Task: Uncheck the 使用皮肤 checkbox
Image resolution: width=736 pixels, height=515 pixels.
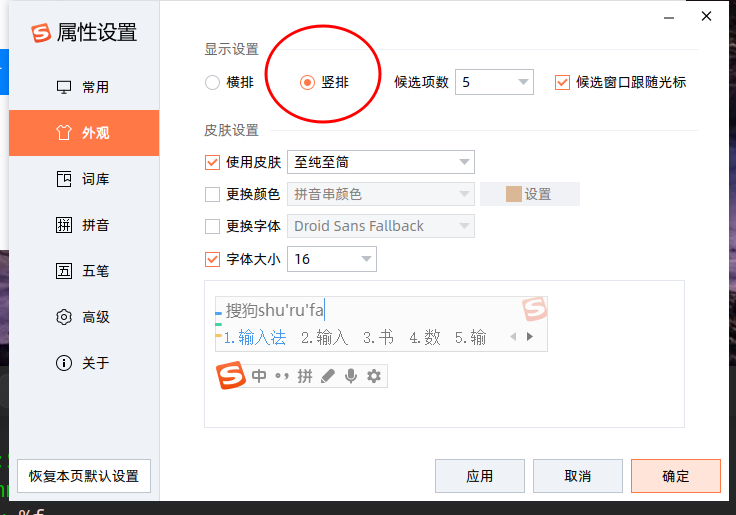Action: [212, 162]
